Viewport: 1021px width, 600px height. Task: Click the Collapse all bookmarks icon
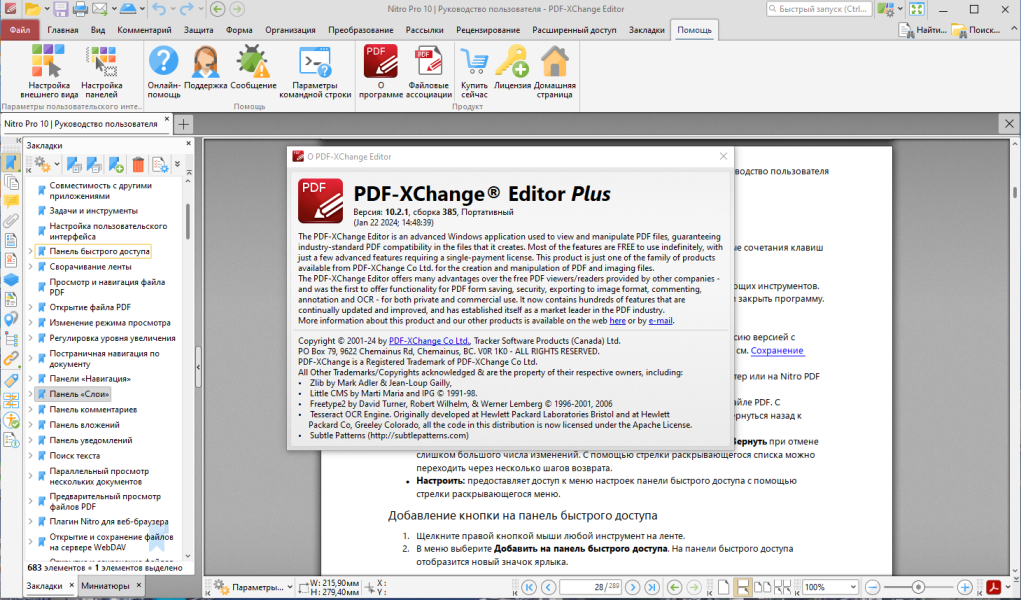click(94, 165)
